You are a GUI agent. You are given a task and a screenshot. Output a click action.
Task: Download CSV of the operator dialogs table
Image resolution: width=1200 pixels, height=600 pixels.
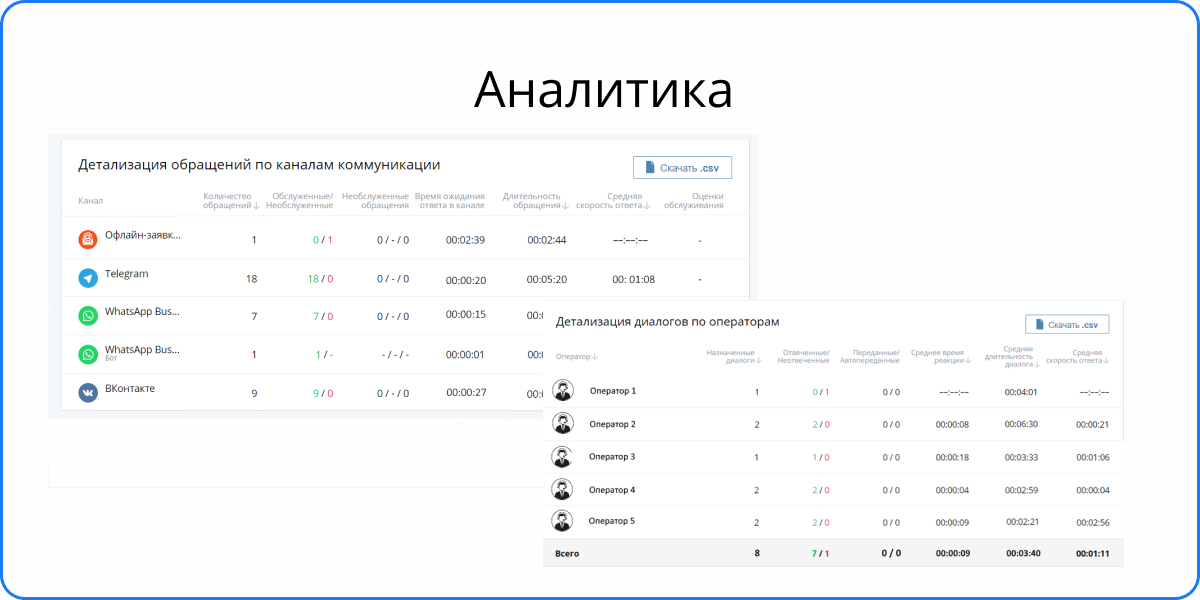coord(1067,325)
